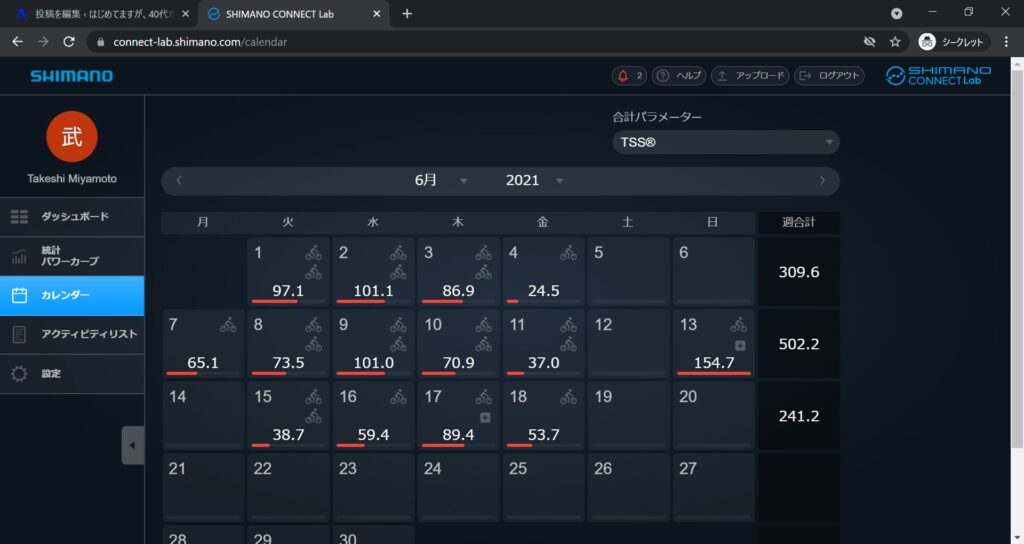1024x544 pixels.
Task: Collapse the sidebar with the arrow handle
Action: (132, 445)
